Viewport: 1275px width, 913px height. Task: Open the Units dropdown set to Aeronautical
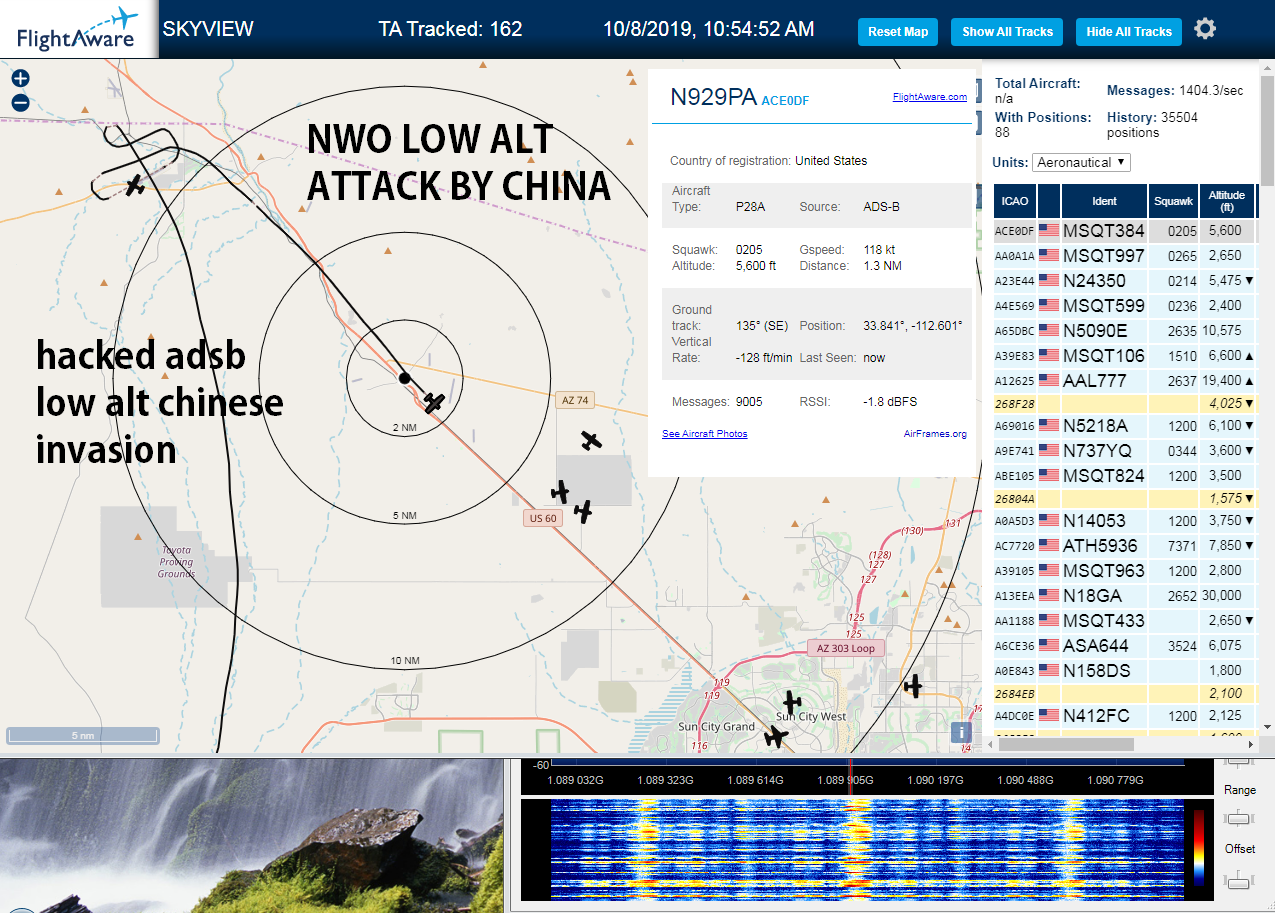click(x=1083, y=162)
